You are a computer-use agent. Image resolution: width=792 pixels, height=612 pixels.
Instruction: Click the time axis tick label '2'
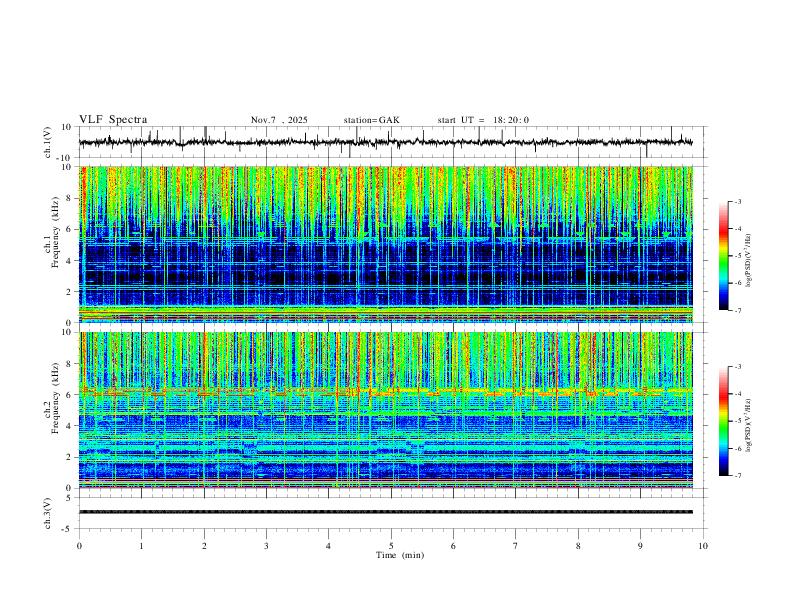point(204,546)
